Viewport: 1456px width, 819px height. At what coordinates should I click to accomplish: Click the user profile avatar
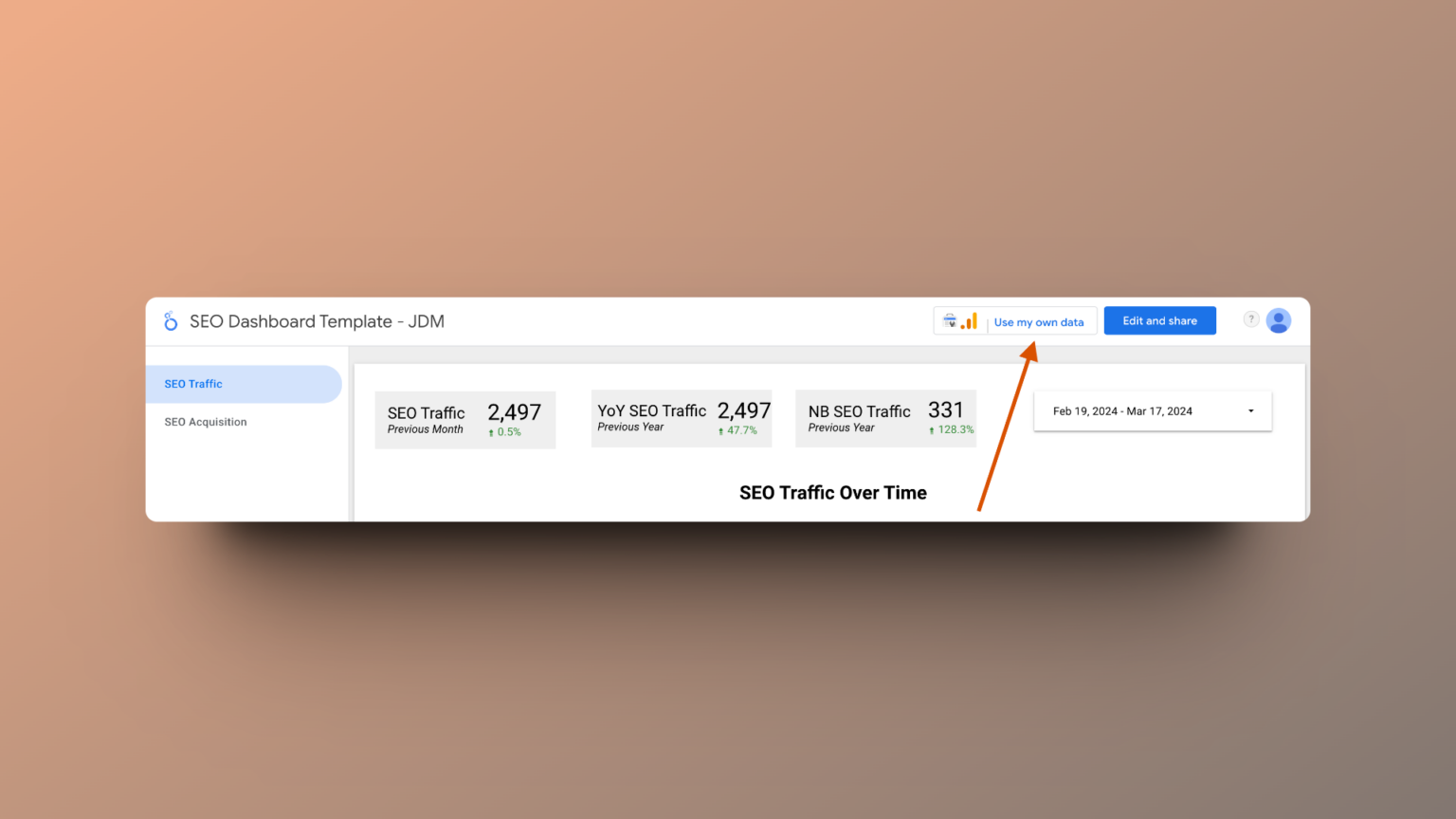[1278, 320]
